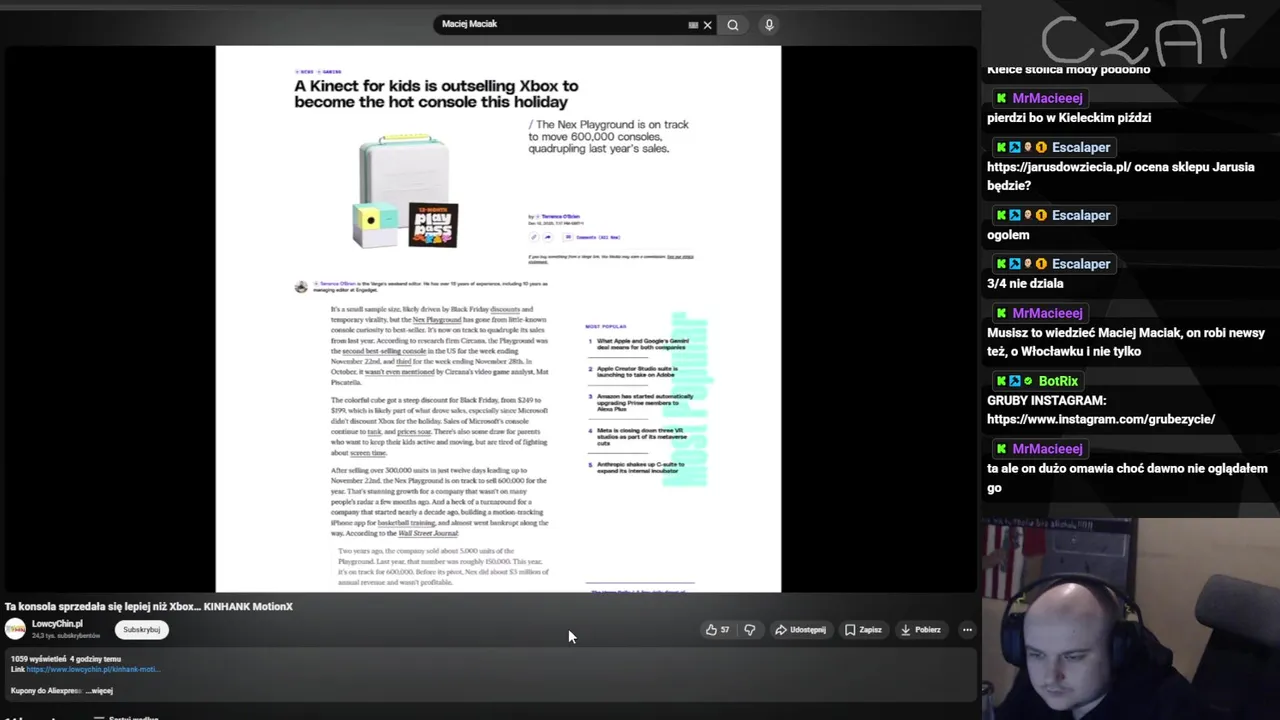Click Escalaper name above the jarusdowziecia link
Image resolution: width=1280 pixels, height=720 pixels.
(1081, 147)
